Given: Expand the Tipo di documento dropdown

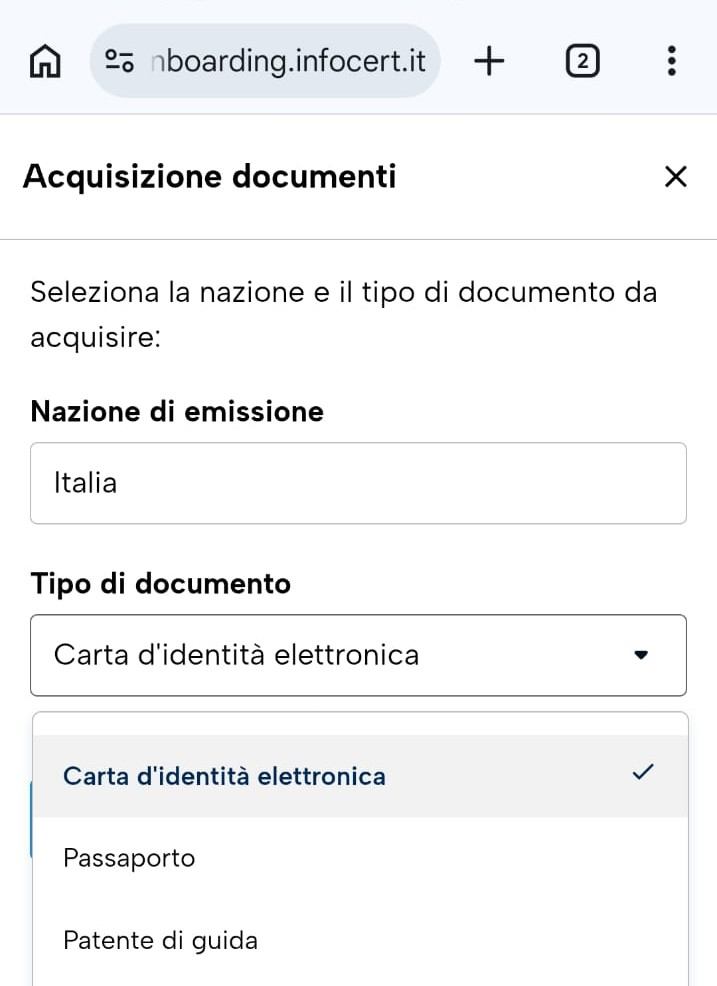Looking at the screenshot, I should point(358,655).
